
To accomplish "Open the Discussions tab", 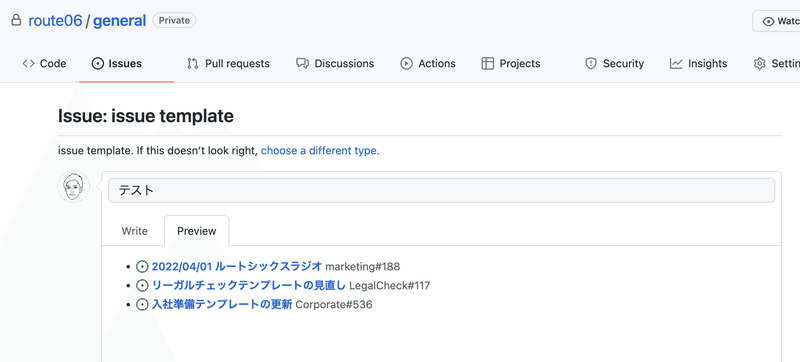I will [335, 64].
